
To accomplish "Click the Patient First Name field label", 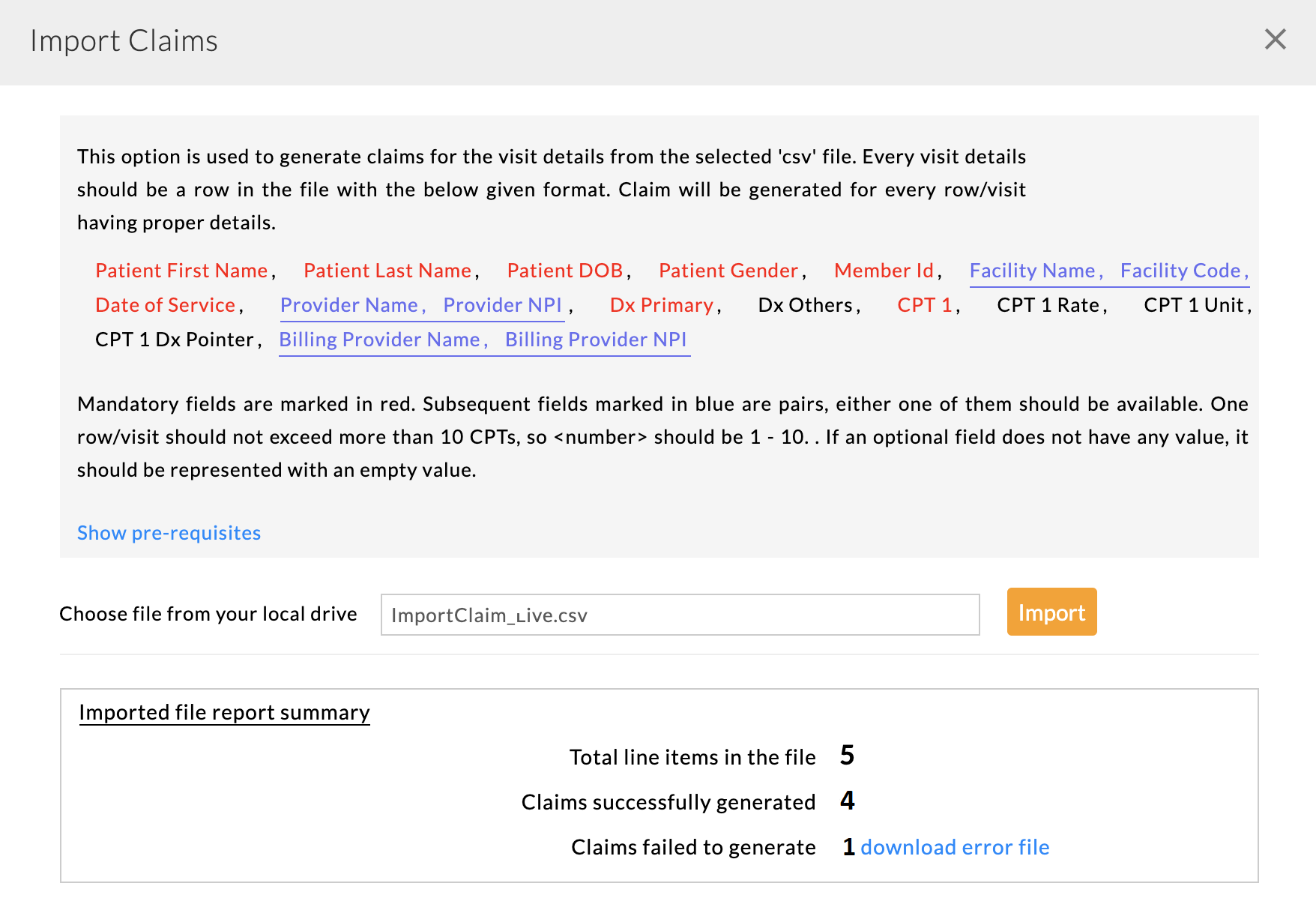I will point(181,271).
